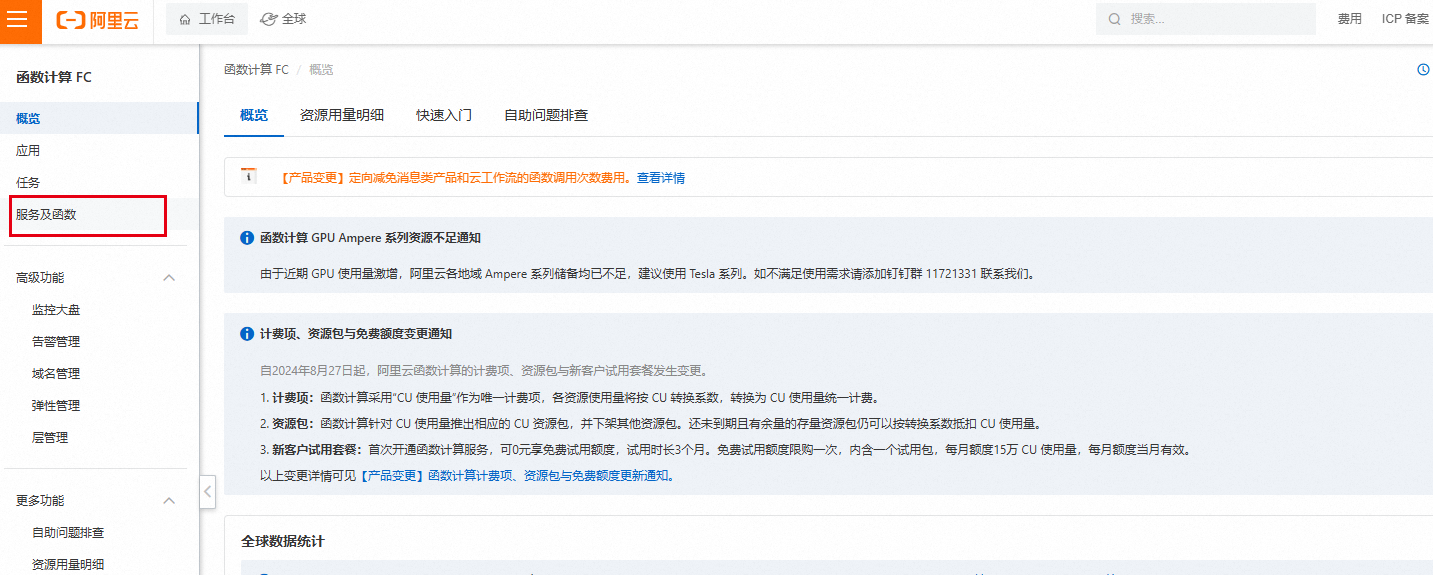Screen dimensions: 1433x575
Task: Click the 计费项 notice info icon
Action: click(x=247, y=334)
